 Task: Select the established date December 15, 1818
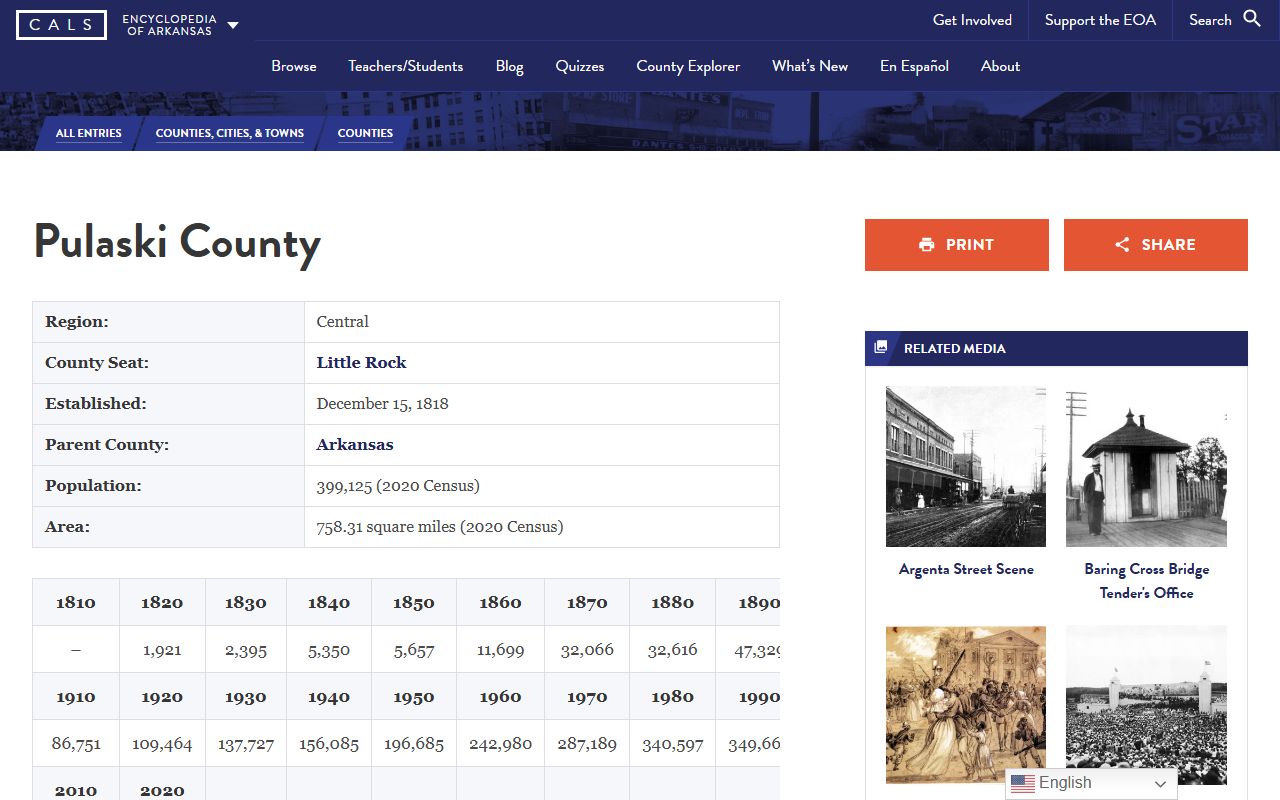pos(382,404)
